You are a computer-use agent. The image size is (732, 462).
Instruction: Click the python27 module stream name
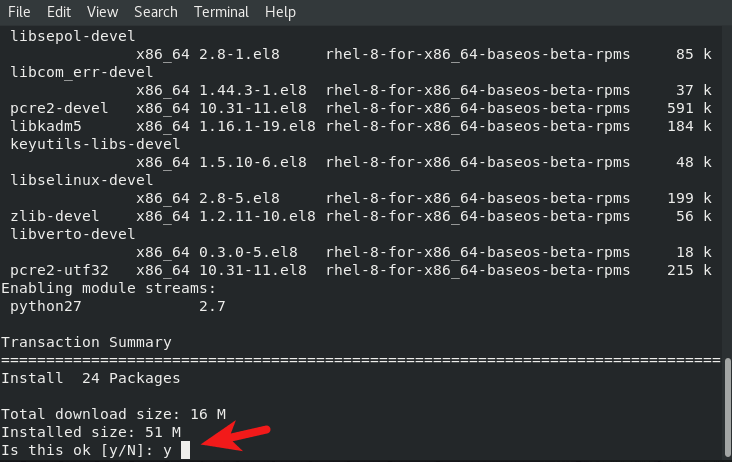[x=45, y=306]
